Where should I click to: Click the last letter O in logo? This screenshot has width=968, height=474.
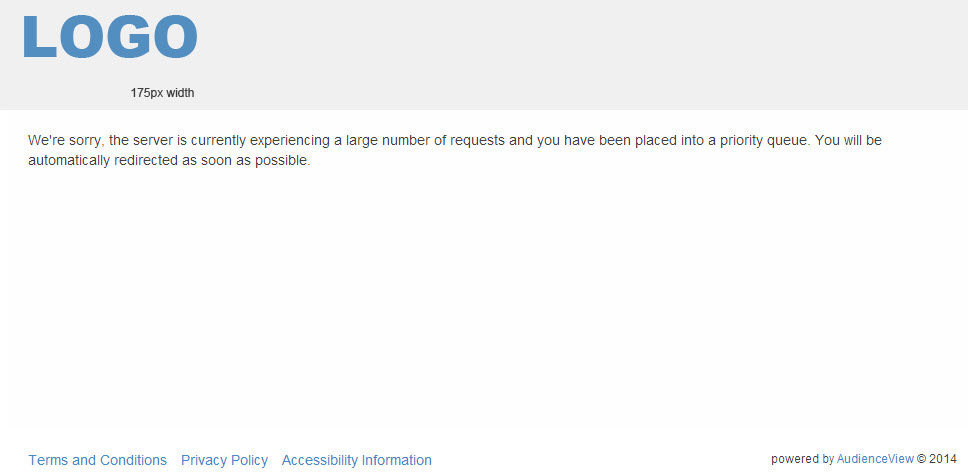[x=175, y=37]
